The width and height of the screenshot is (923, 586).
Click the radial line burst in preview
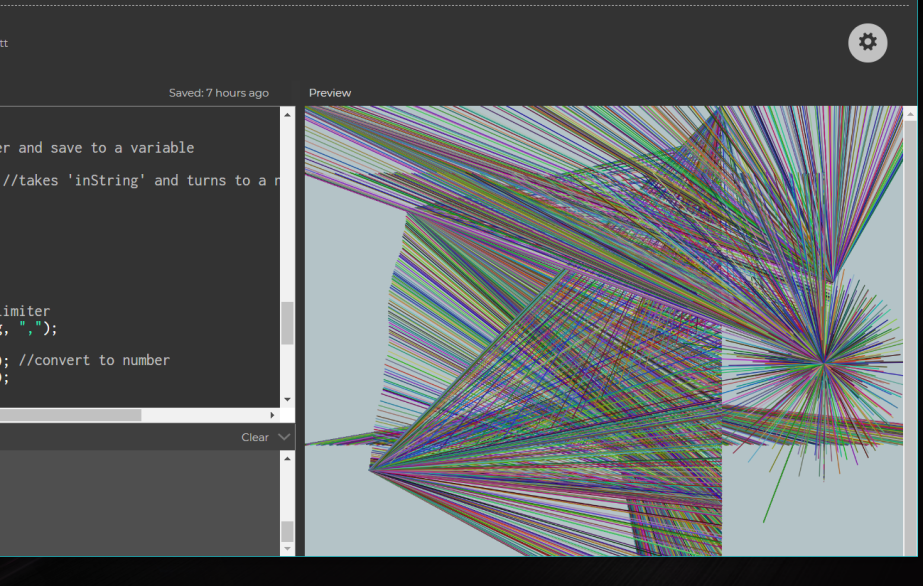point(822,361)
